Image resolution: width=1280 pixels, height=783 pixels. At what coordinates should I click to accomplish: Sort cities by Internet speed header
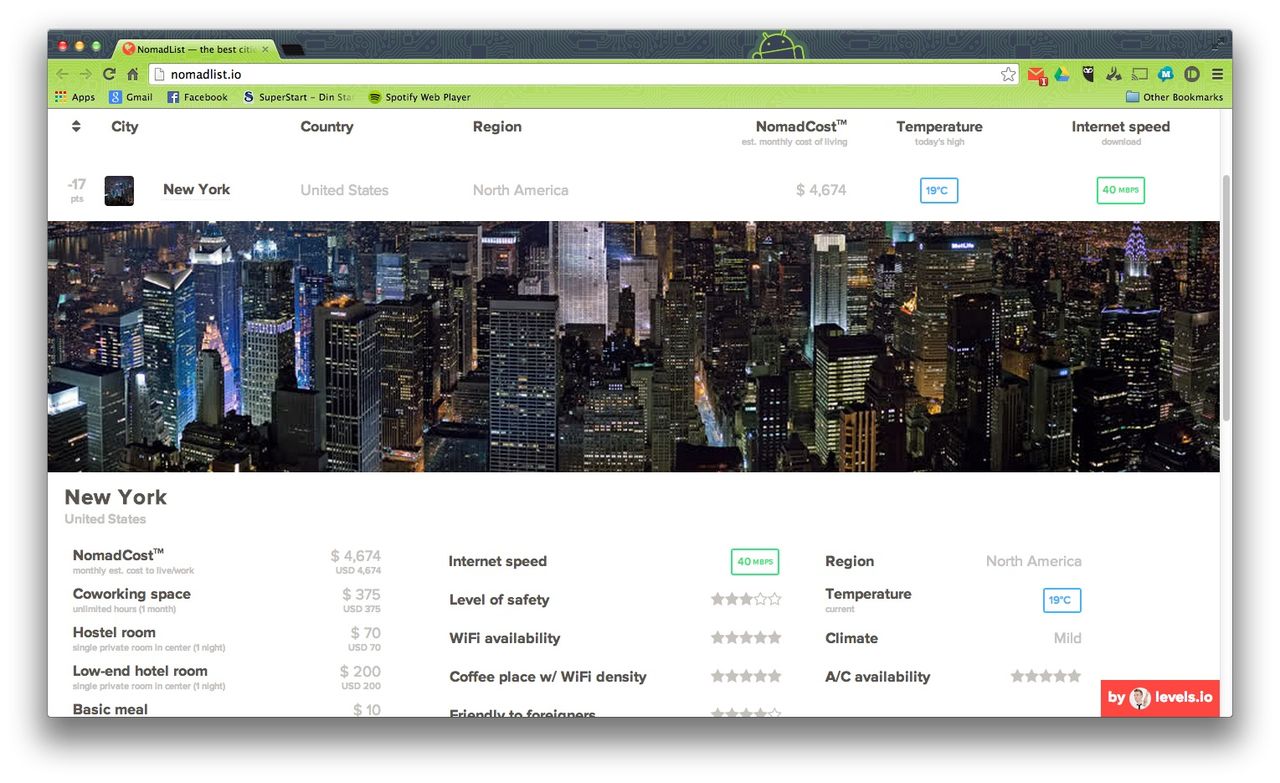pos(1120,126)
